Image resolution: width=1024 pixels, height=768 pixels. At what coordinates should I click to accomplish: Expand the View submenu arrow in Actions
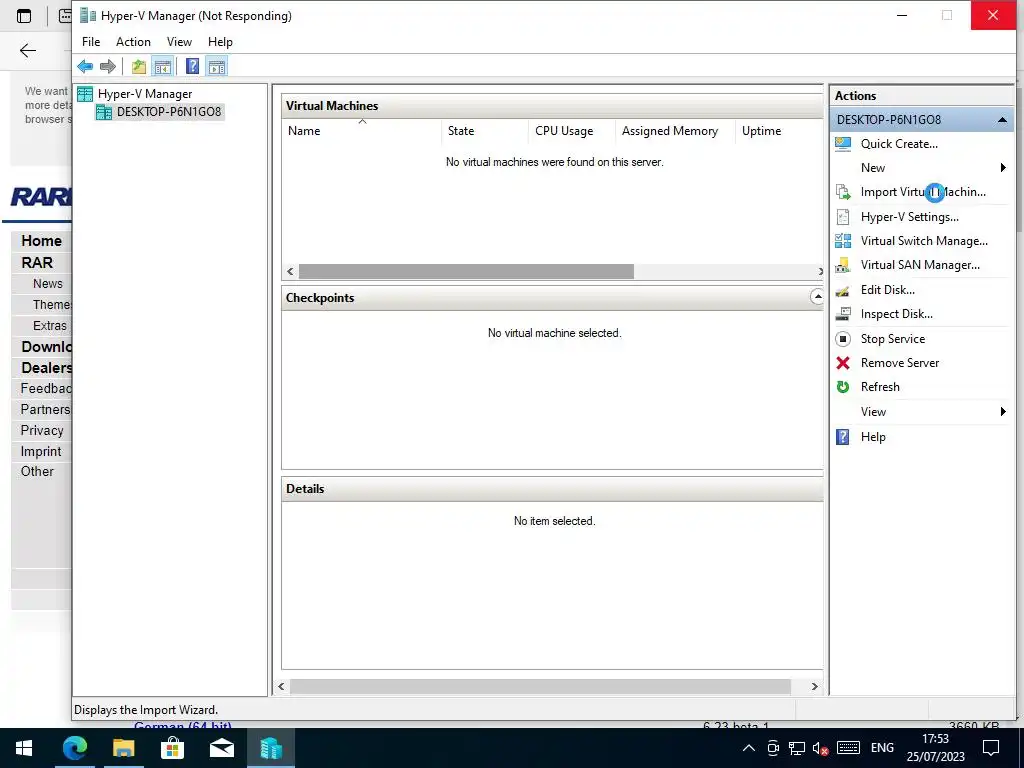pyautogui.click(x=1003, y=411)
